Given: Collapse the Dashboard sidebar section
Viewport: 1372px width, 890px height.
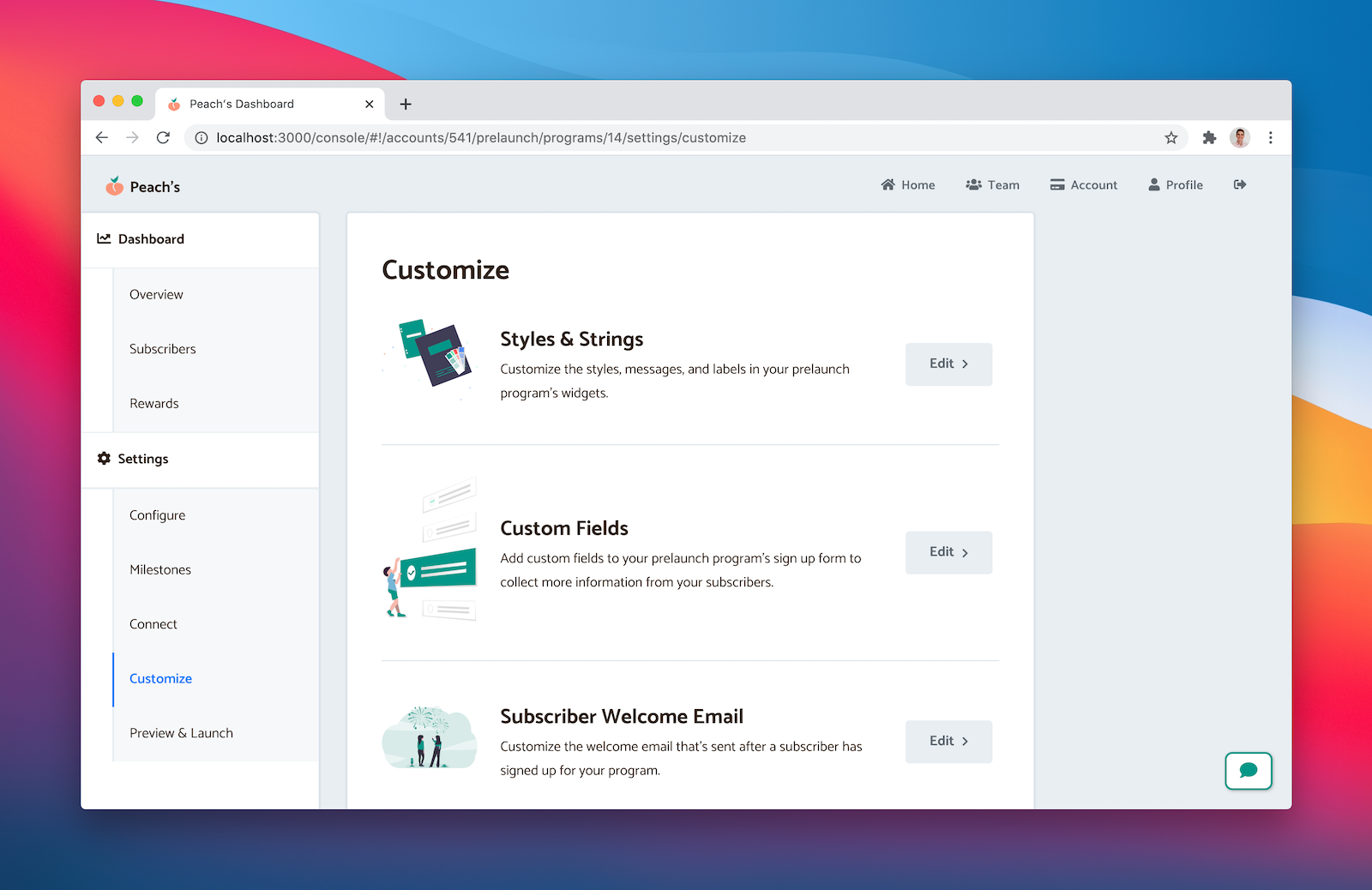Looking at the screenshot, I should tap(200, 239).
